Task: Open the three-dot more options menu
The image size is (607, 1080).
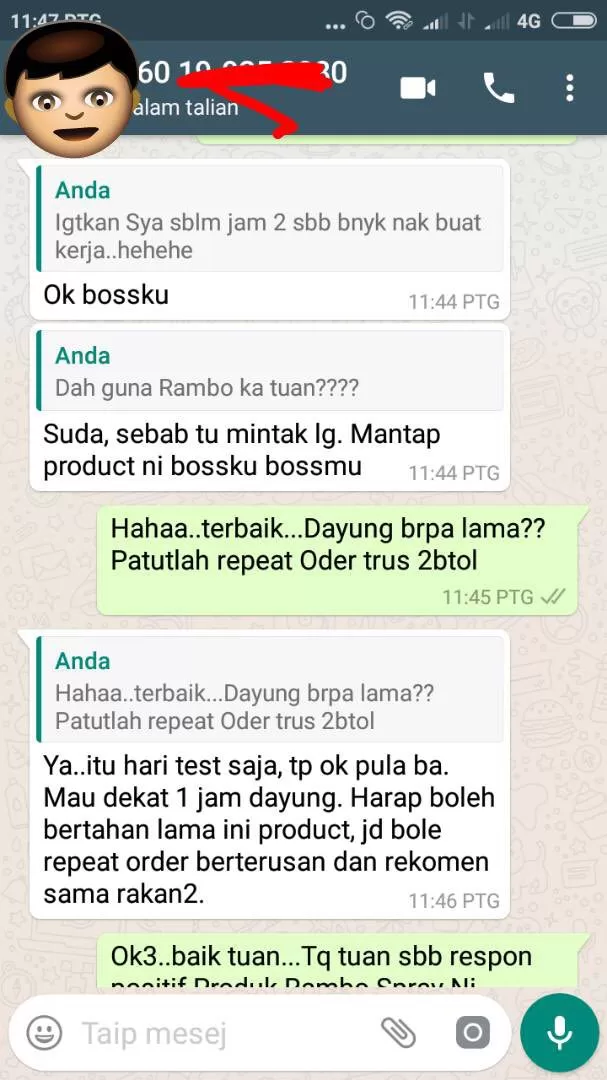Action: coord(569,88)
